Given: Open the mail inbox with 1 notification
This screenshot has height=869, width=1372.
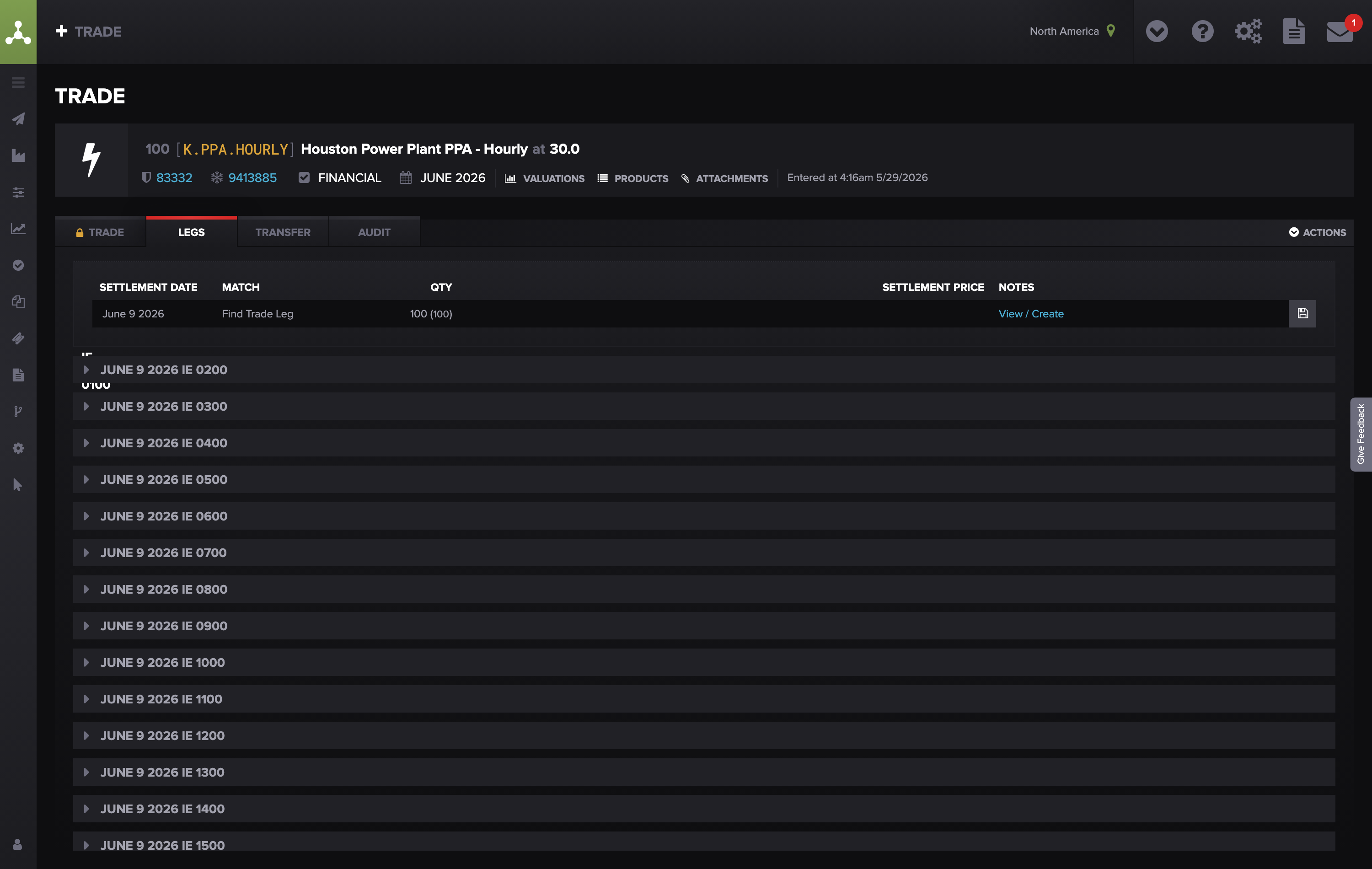Looking at the screenshot, I should pos(1340,32).
